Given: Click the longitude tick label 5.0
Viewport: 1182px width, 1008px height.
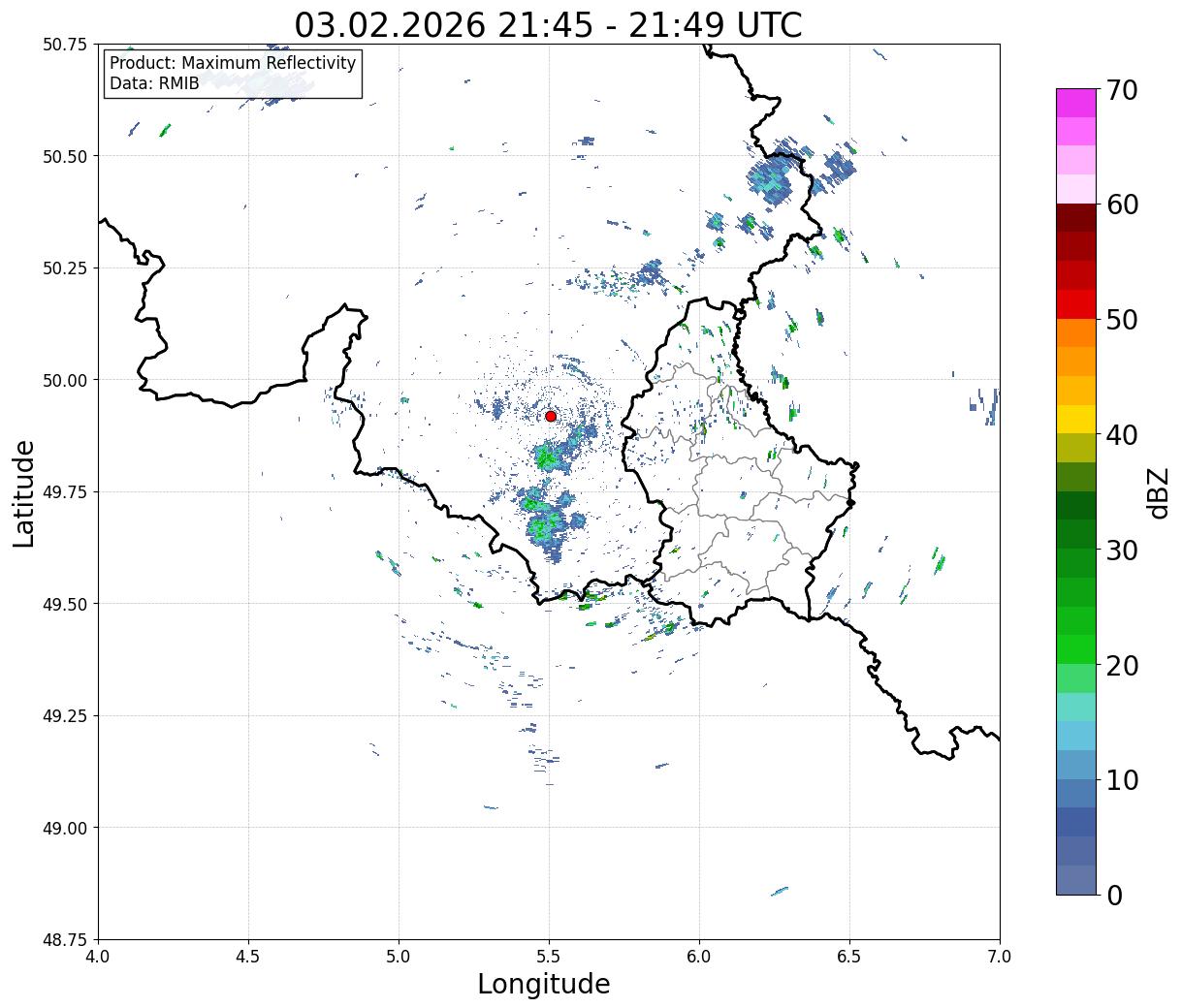Looking at the screenshot, I should pos(399,957).
